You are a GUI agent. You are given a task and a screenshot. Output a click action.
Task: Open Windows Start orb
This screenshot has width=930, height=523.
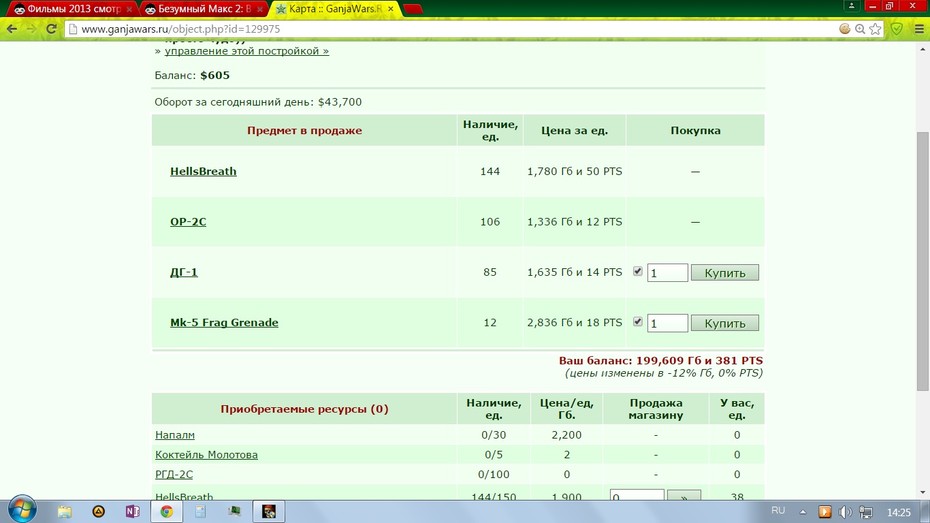[x=23, y=510]
